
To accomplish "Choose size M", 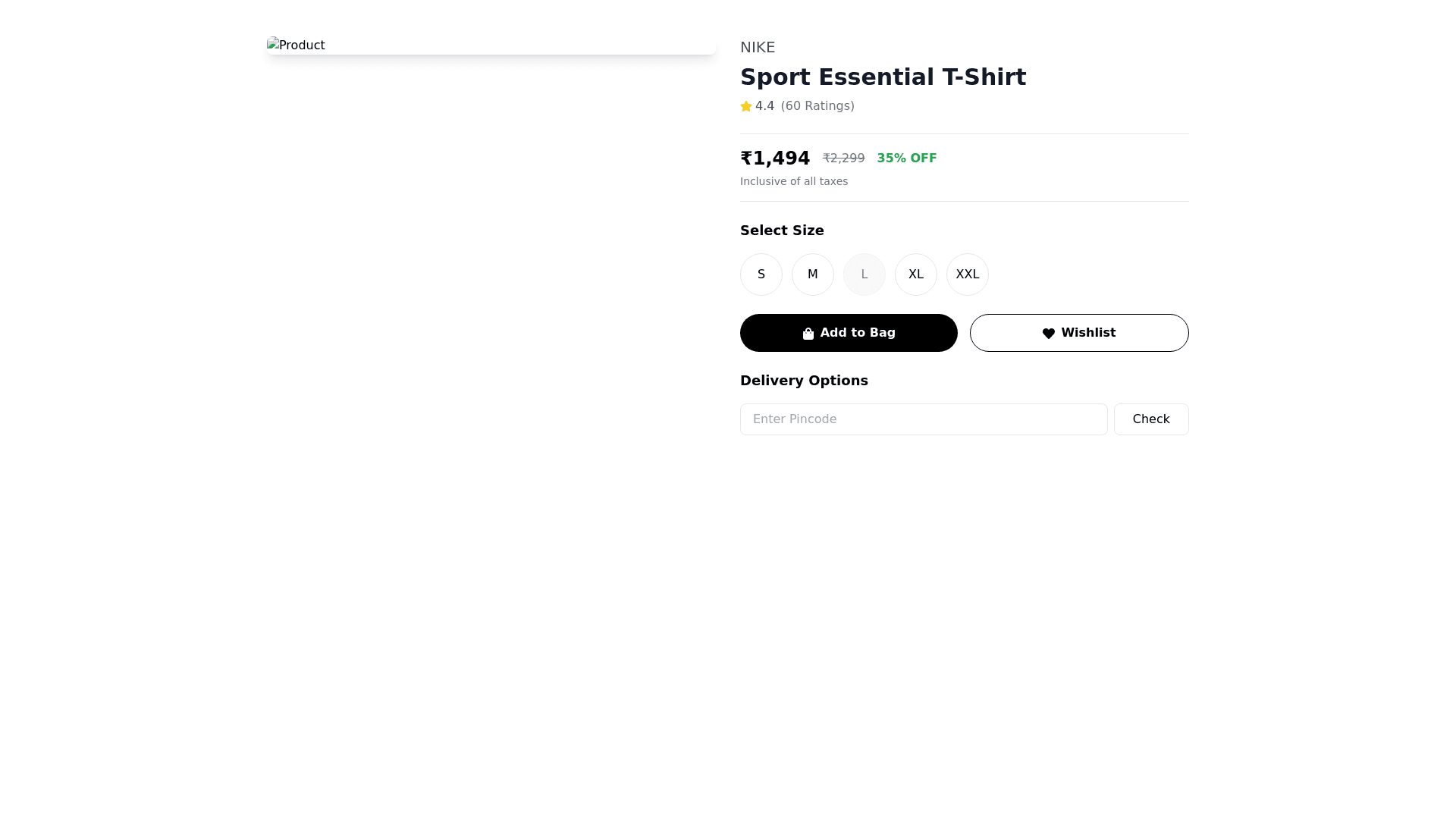I will (813, 275).
